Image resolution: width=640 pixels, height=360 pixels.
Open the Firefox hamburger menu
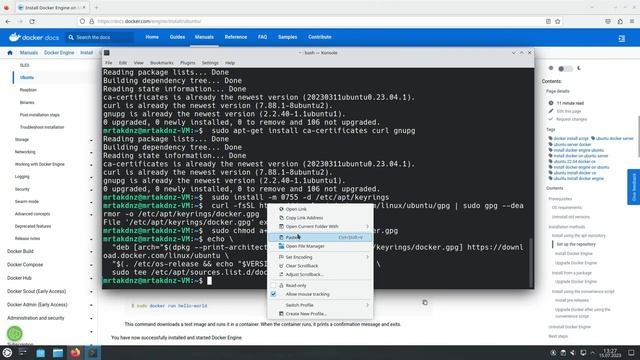point(632,21)
